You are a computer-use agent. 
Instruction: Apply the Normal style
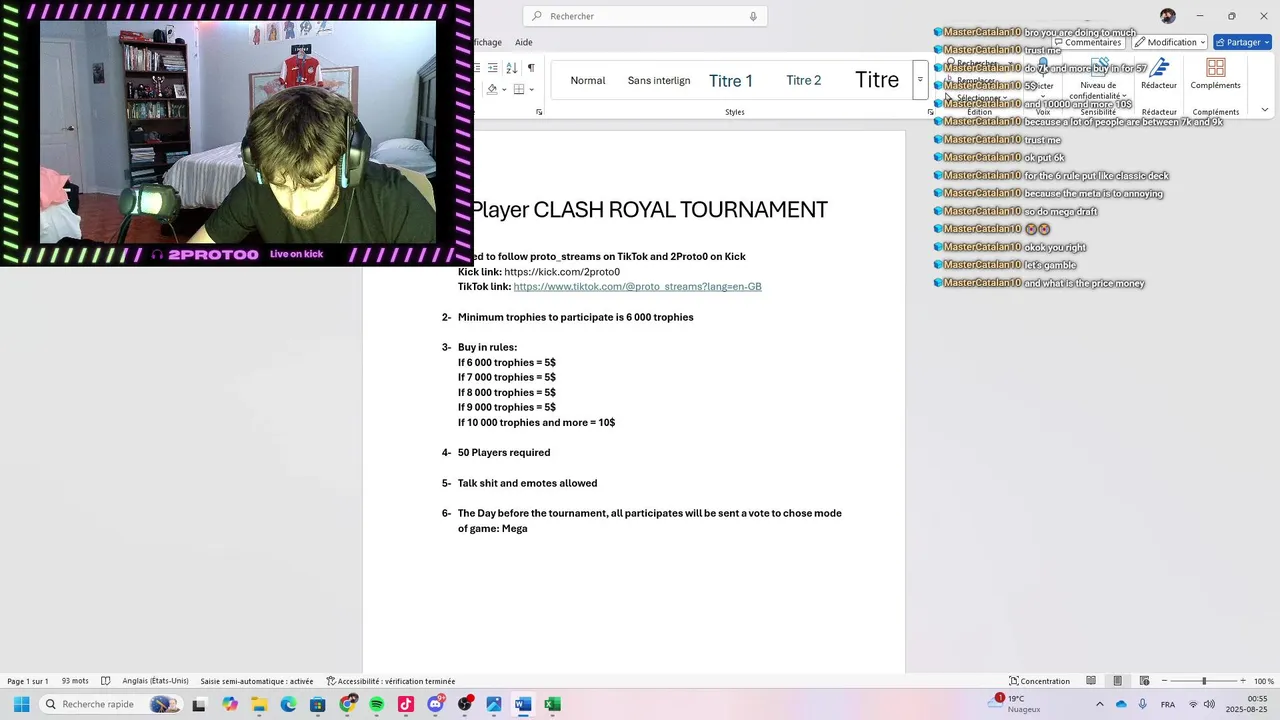pos(588,80)
